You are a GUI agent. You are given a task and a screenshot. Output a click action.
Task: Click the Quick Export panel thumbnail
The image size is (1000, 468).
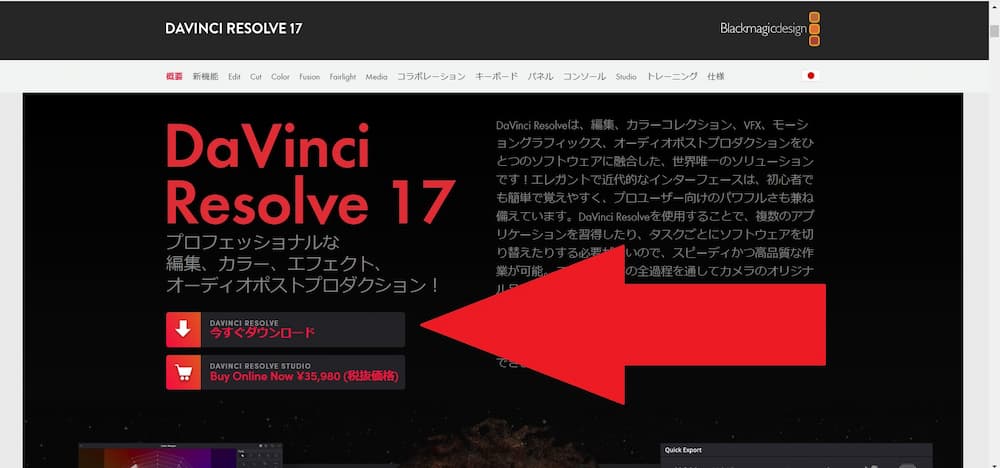[796, 456]
